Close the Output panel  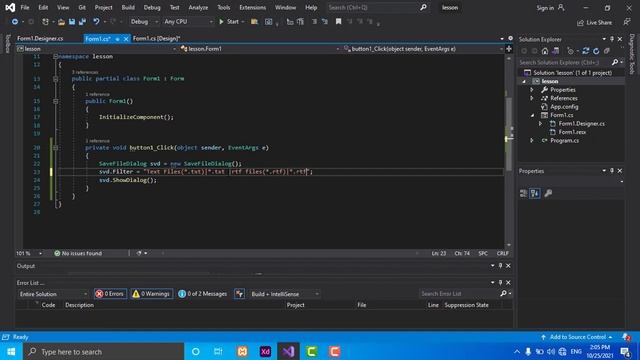(508, 266)
